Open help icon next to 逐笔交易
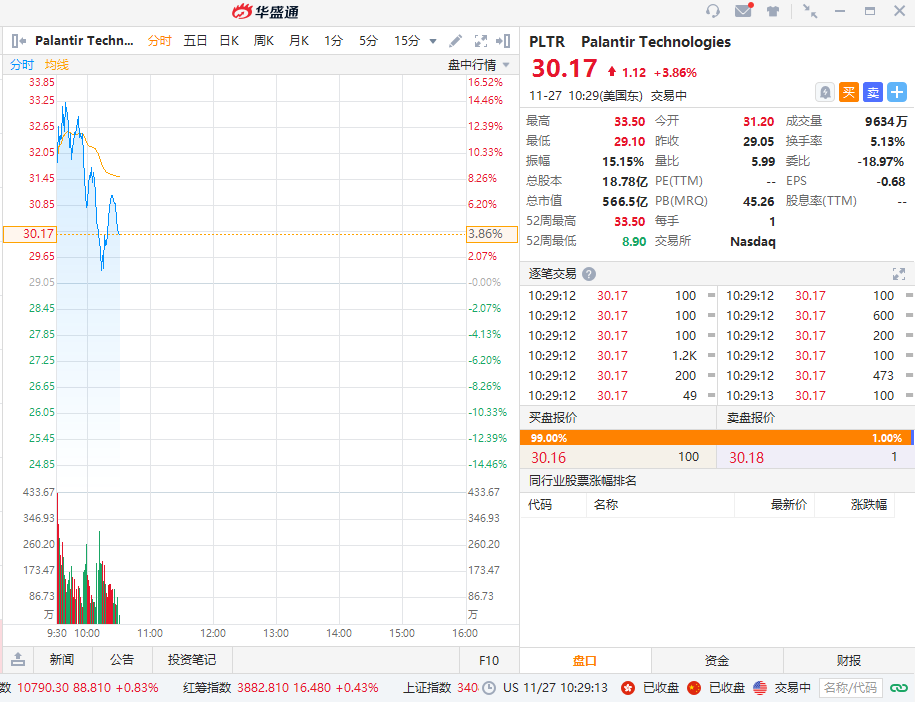This screenshot has height=702, width=915. (x=589, y=274)
